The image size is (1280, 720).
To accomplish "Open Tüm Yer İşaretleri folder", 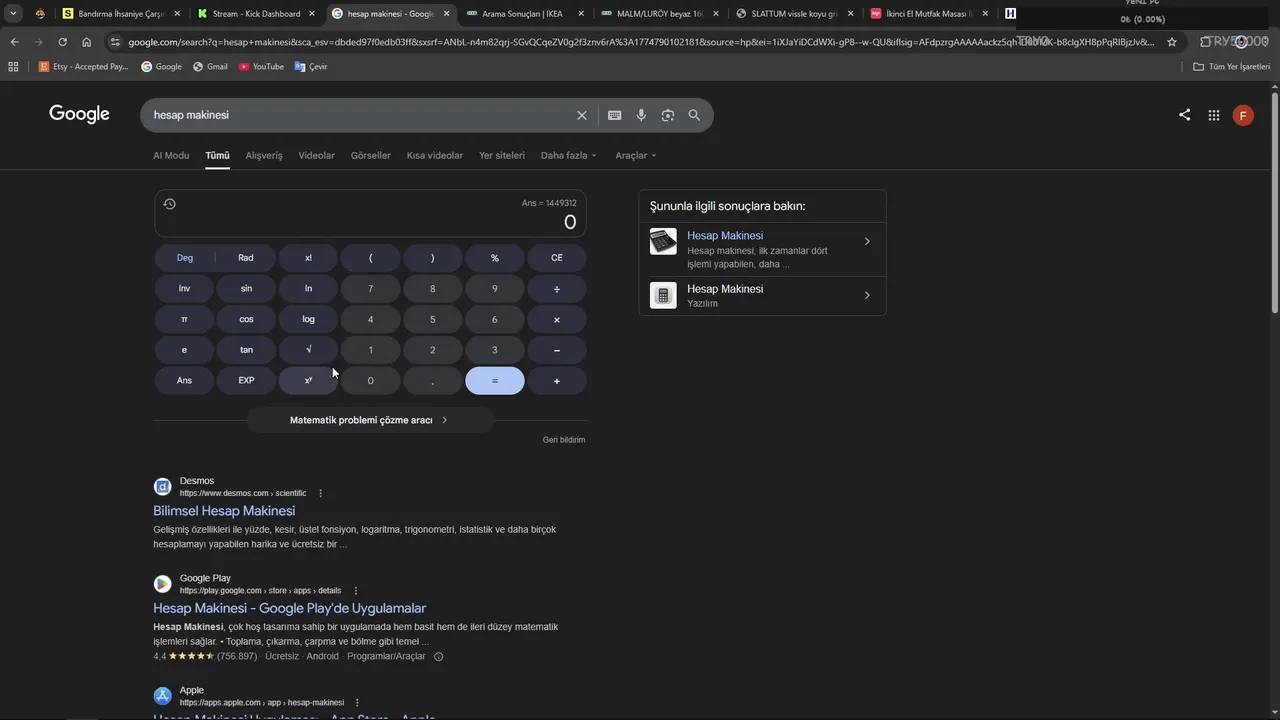I will tap(1232, 66).
